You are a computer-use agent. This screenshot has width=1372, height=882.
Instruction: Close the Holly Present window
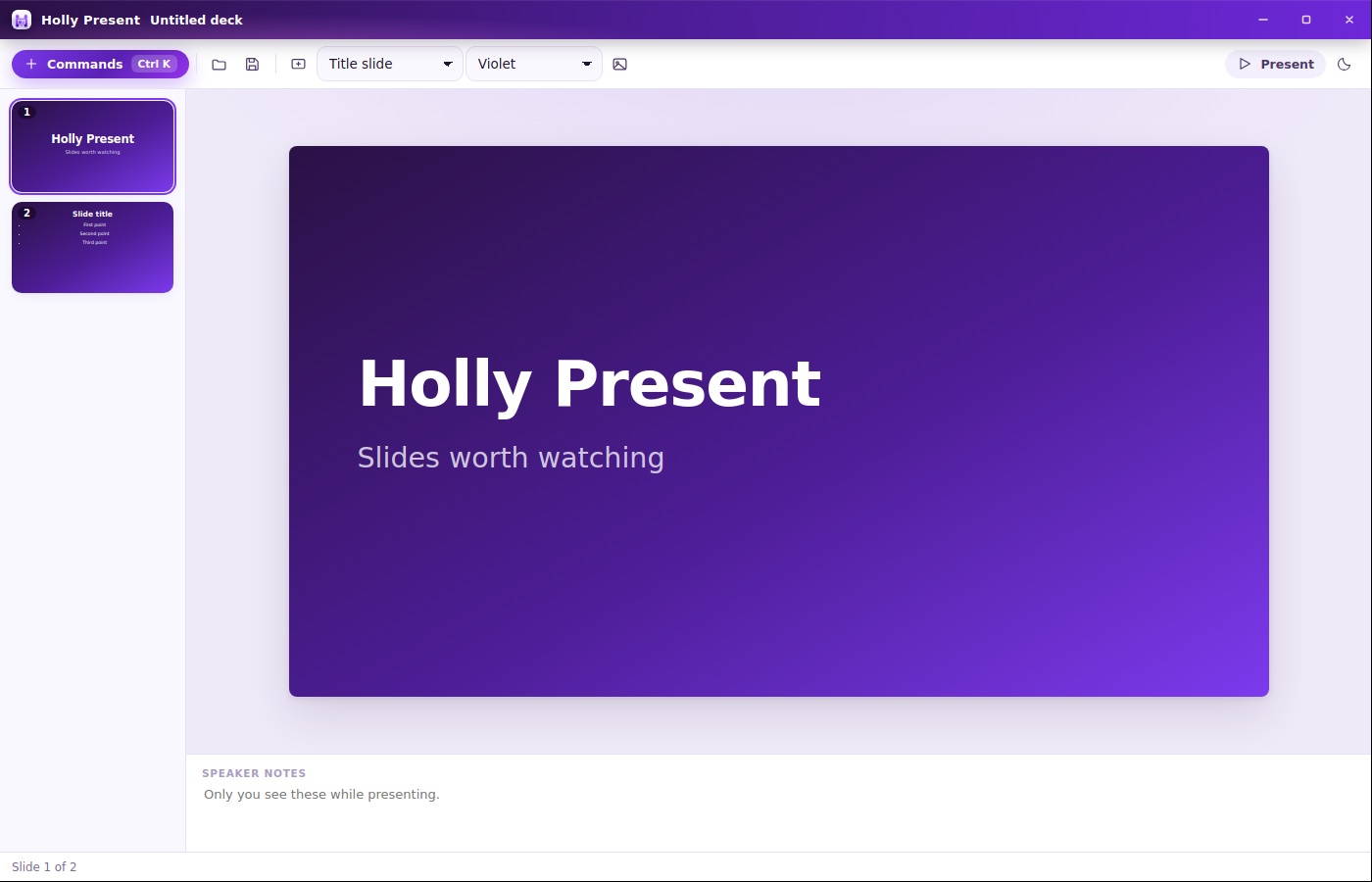1349,20
